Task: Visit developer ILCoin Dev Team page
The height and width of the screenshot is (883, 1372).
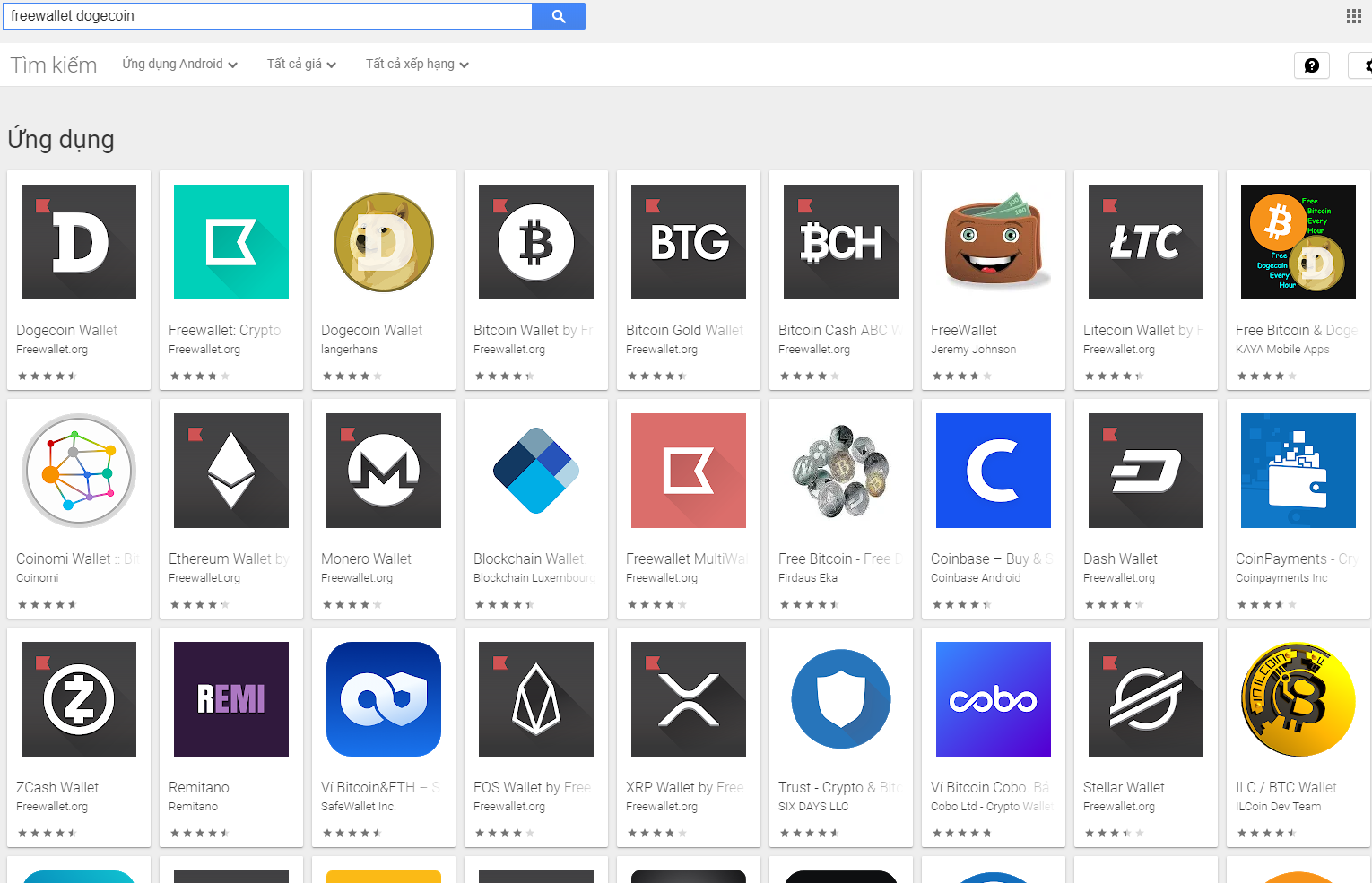Action: click(x=1278, y=807)
